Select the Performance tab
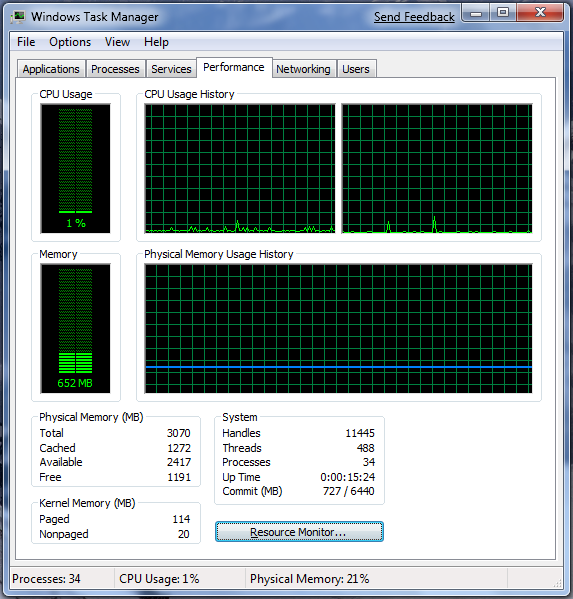Image resolution: width=573 pixels, height=599 pixels. 234,68
